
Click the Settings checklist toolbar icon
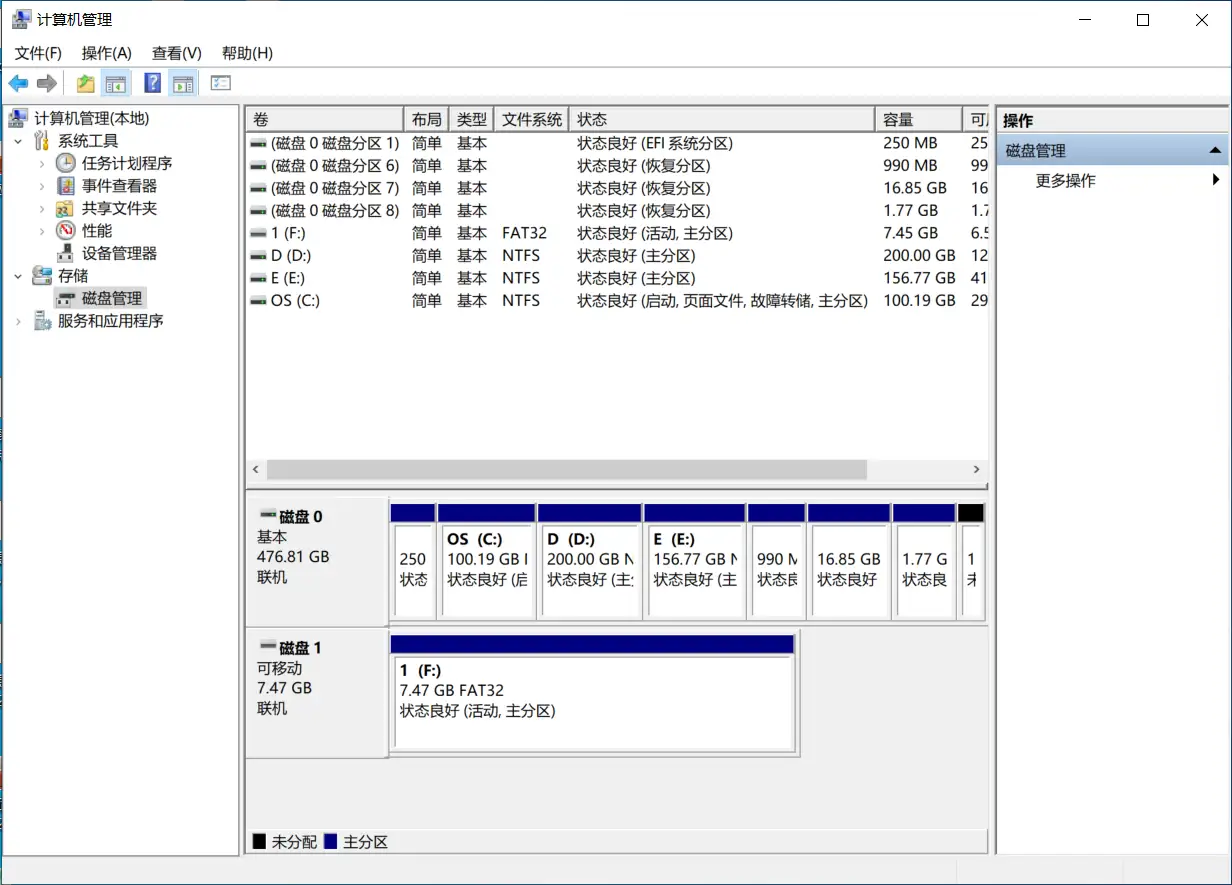(221, 83)
